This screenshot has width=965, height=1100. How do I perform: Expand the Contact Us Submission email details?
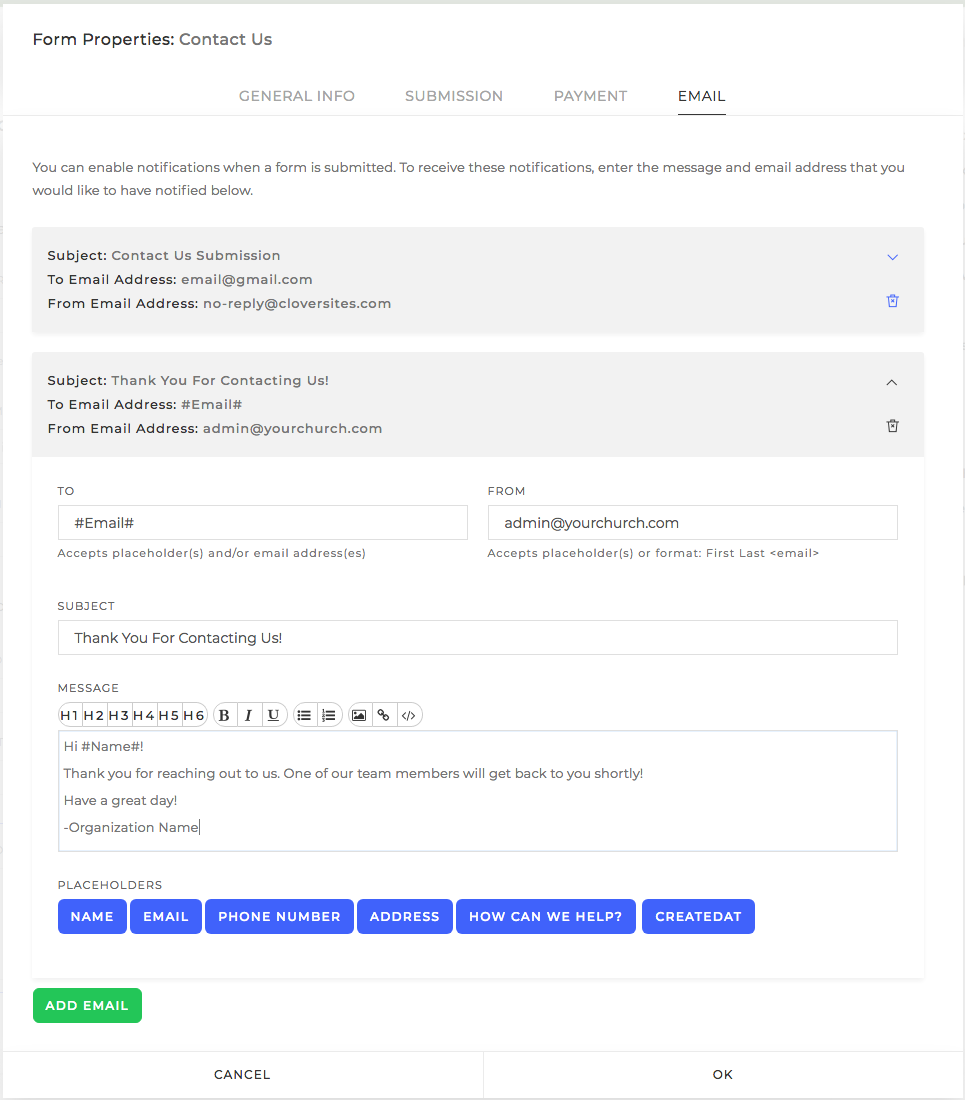pos(892,257)
